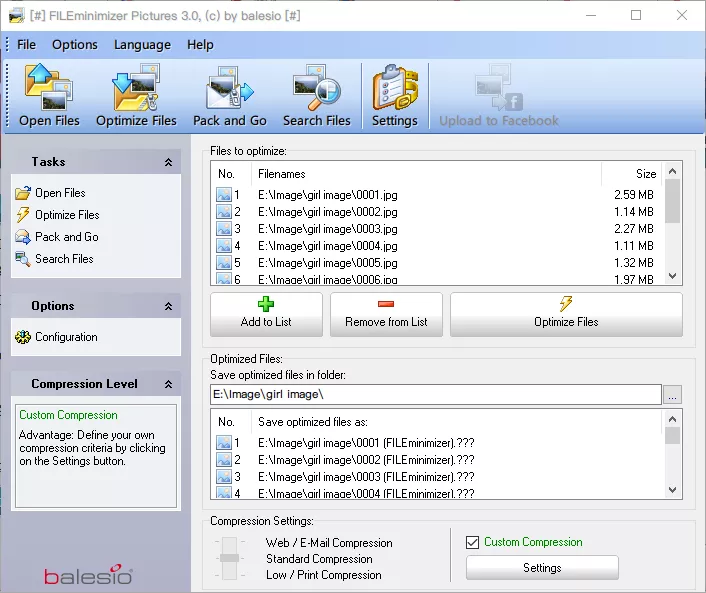Click the large Optimize Files button
The height and width of the screenshot is (593, 706).
pyautogui.click(x=566, y=315)
